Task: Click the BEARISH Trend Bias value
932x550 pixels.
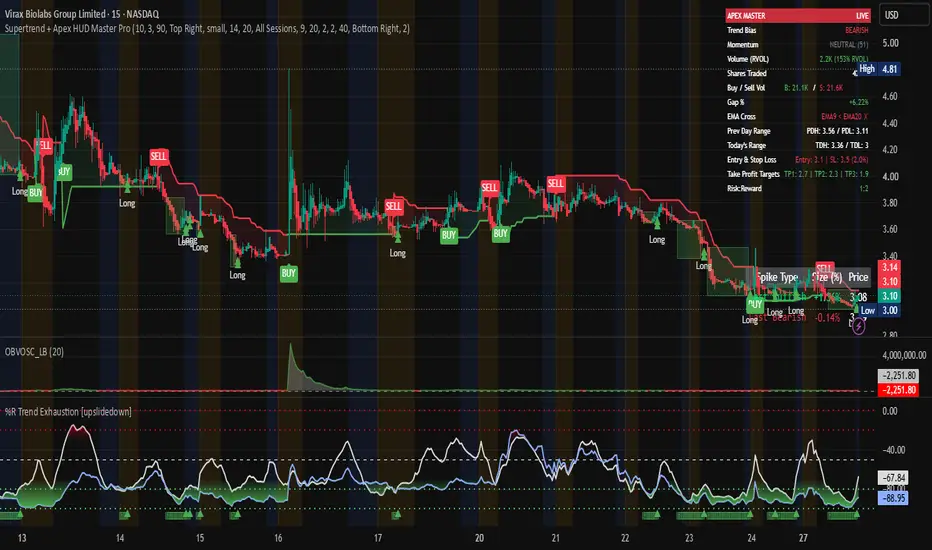Action: (857, 30)
